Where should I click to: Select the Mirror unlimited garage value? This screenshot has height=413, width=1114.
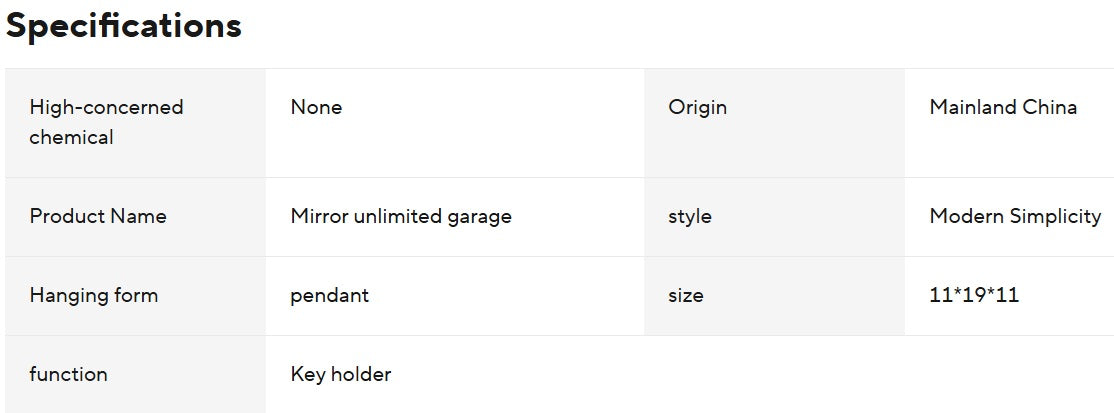tap(401, 216)
